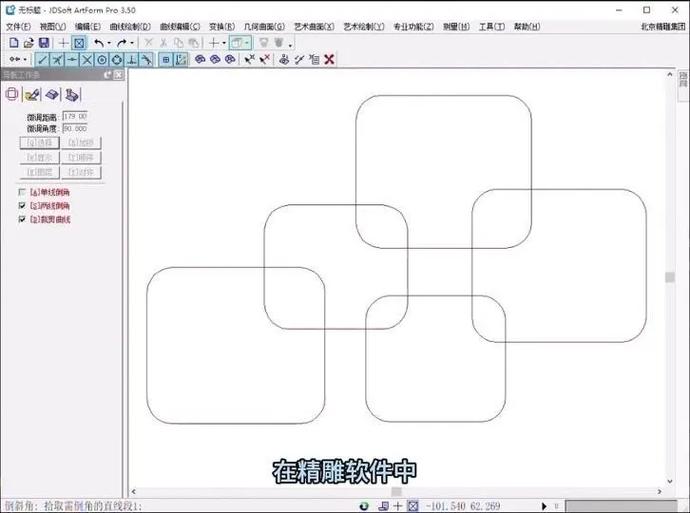Click the horizontal scrollbar thumb

pos(396,491)
